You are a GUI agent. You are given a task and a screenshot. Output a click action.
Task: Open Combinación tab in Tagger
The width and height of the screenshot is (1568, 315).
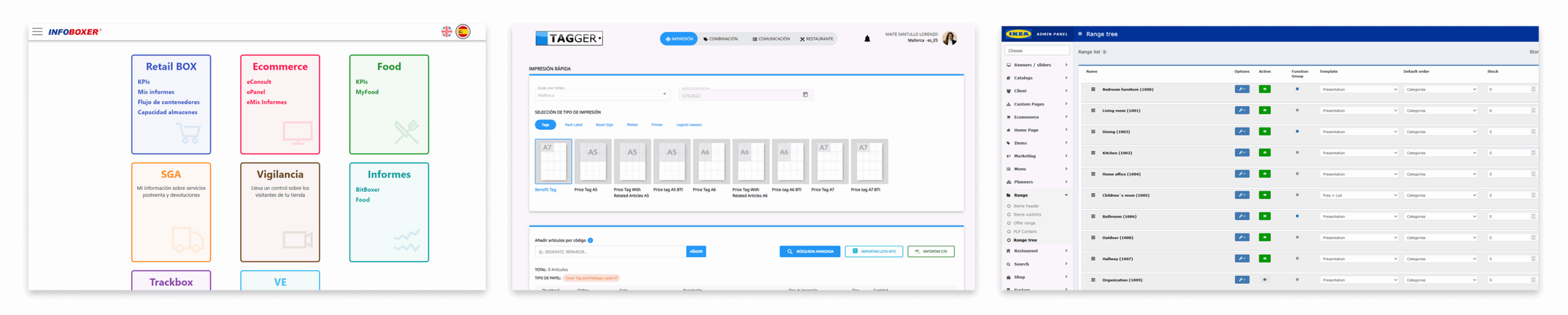click(x=720, y=39)
